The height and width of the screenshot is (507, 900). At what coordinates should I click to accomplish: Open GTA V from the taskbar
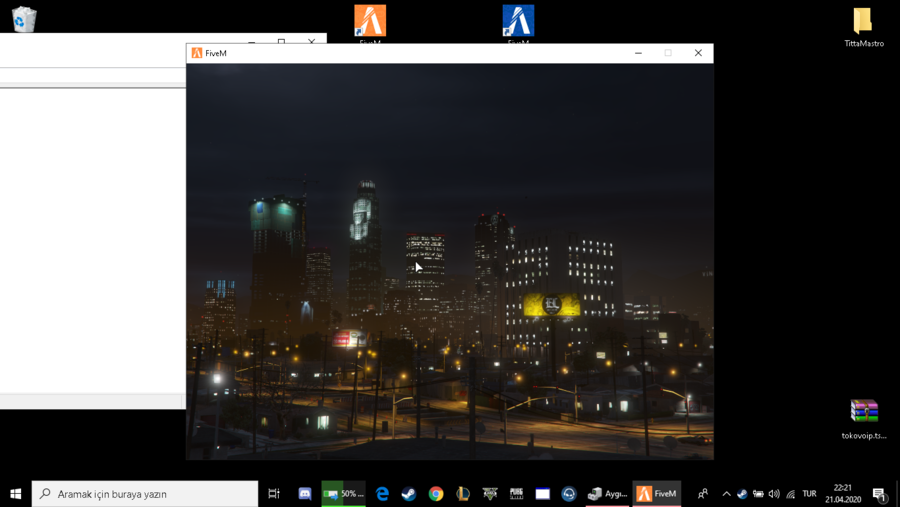coord(490,494)
